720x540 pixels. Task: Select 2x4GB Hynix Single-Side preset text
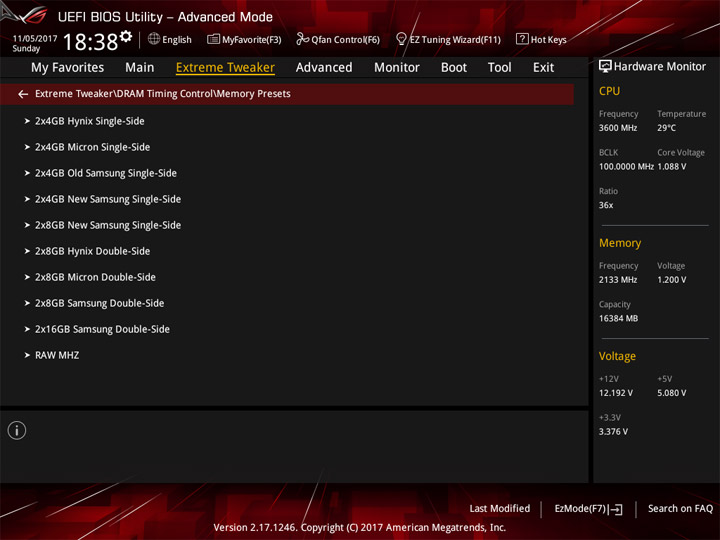coord(90,121)
